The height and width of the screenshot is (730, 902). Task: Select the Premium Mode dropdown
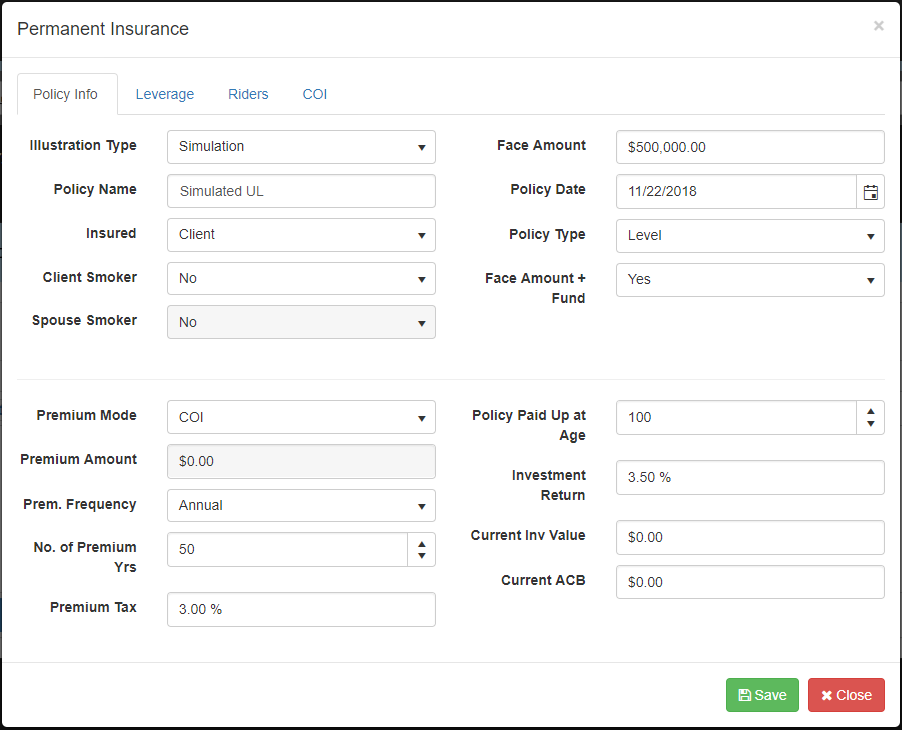pos(301,417)
